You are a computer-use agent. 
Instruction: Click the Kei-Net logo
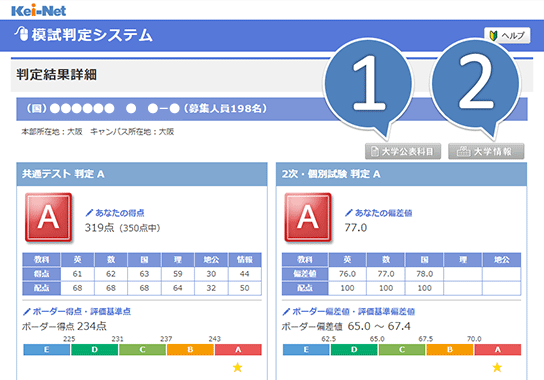(x=39, y=10)
